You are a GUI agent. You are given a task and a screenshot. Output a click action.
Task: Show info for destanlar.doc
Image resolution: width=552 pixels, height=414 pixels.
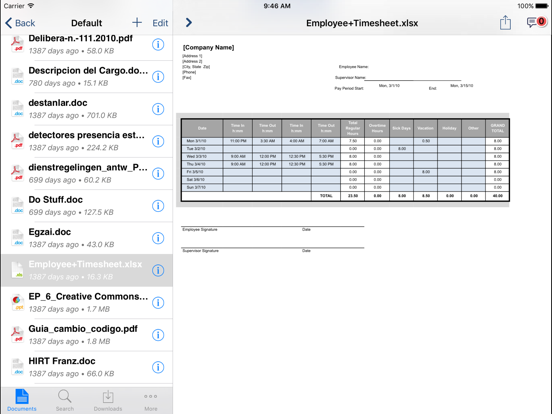[x=158, y=109]
